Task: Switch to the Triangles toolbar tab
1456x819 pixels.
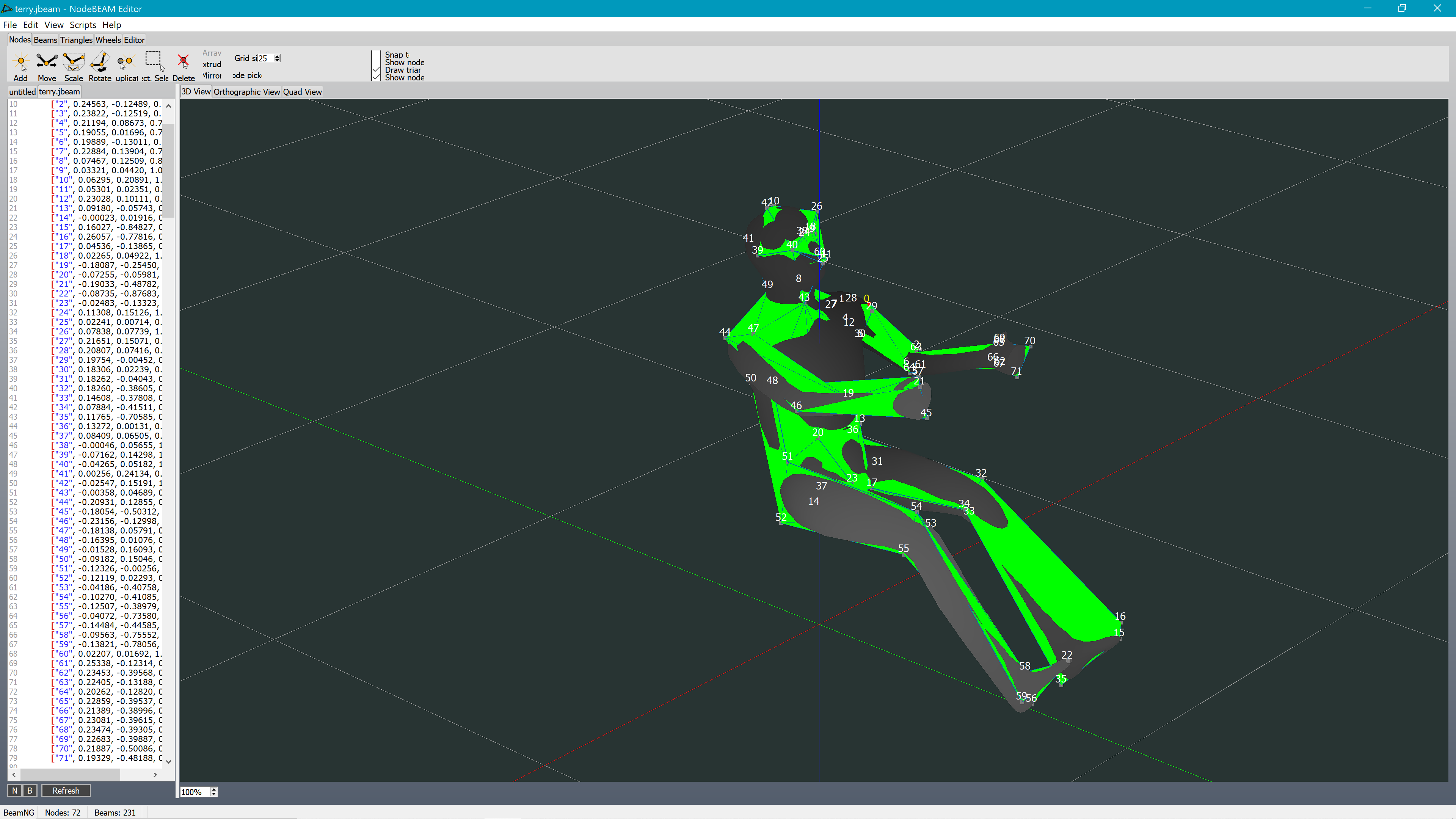Action: (x=76, y=39)
